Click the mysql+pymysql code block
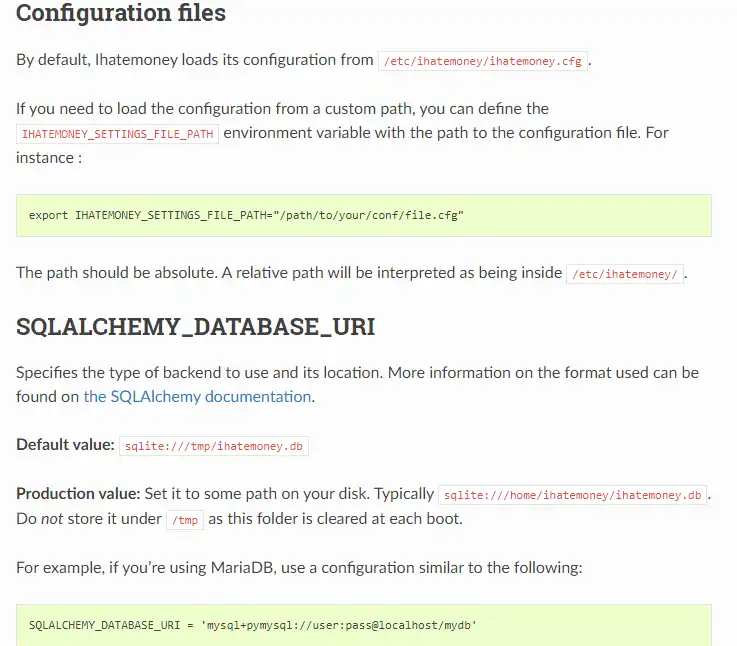The image size is (737, 646). coord(364,625)
